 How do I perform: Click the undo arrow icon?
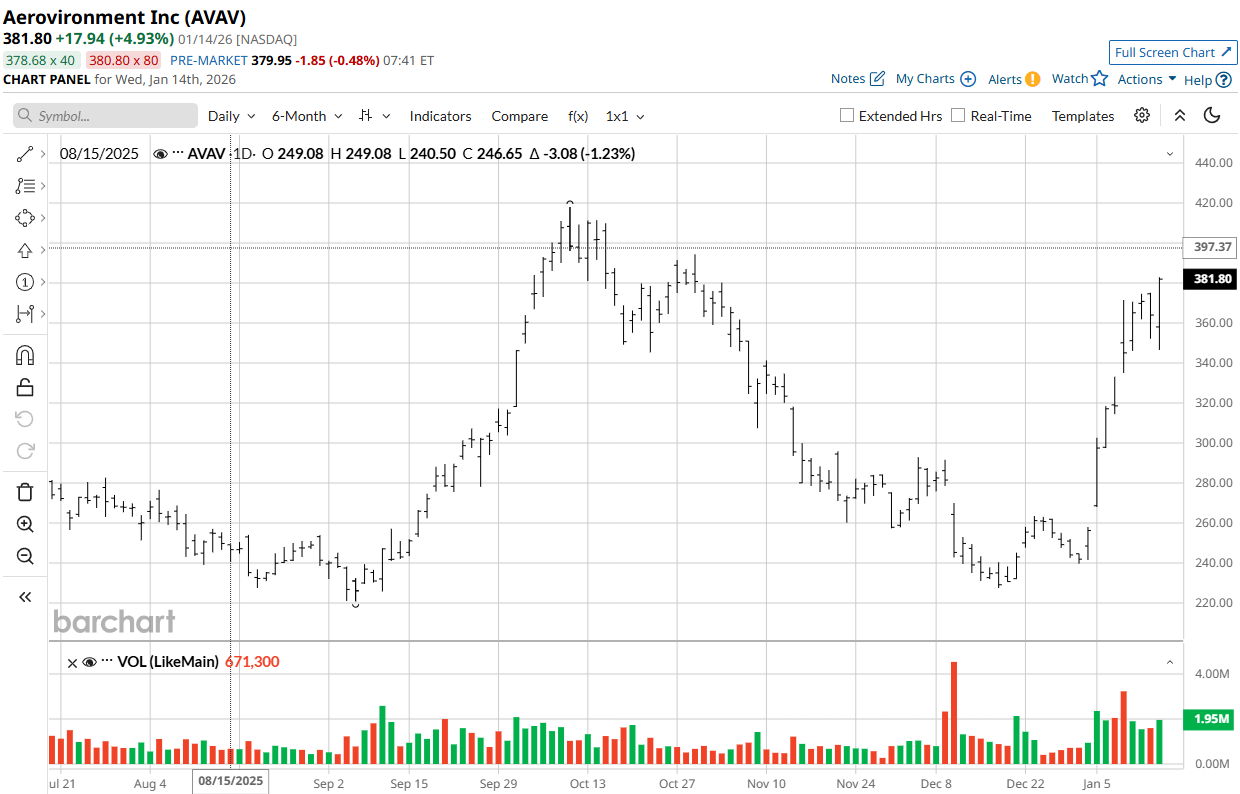(x=25, y=419)
